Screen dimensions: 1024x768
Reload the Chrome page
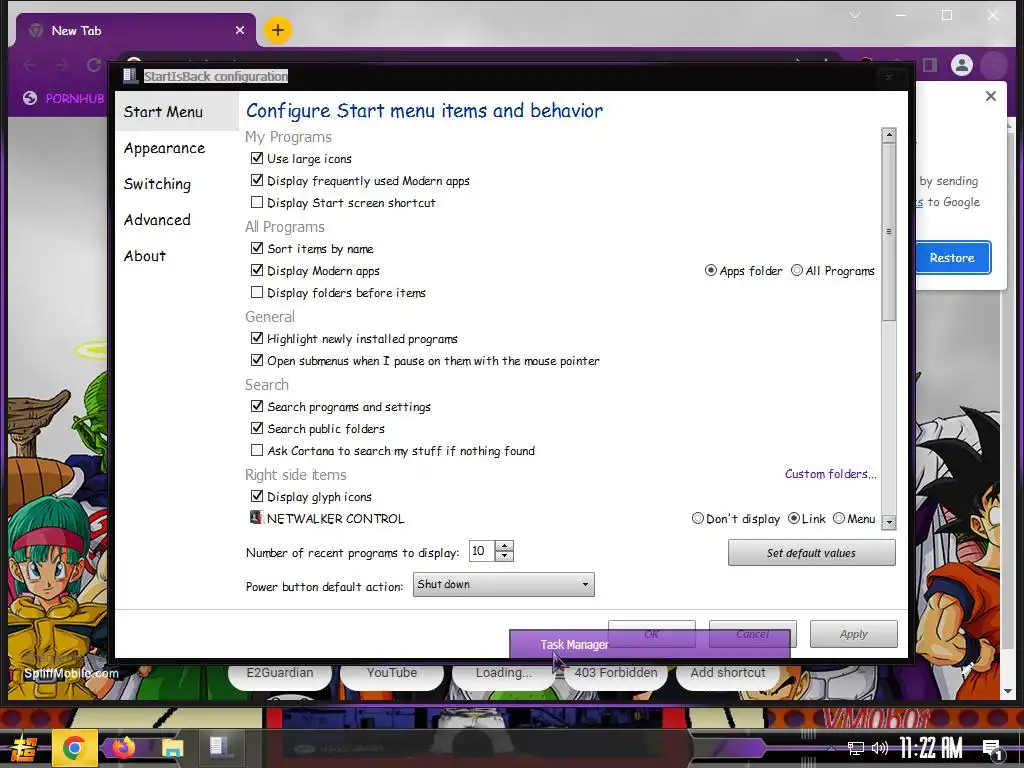tap(94, 65)
